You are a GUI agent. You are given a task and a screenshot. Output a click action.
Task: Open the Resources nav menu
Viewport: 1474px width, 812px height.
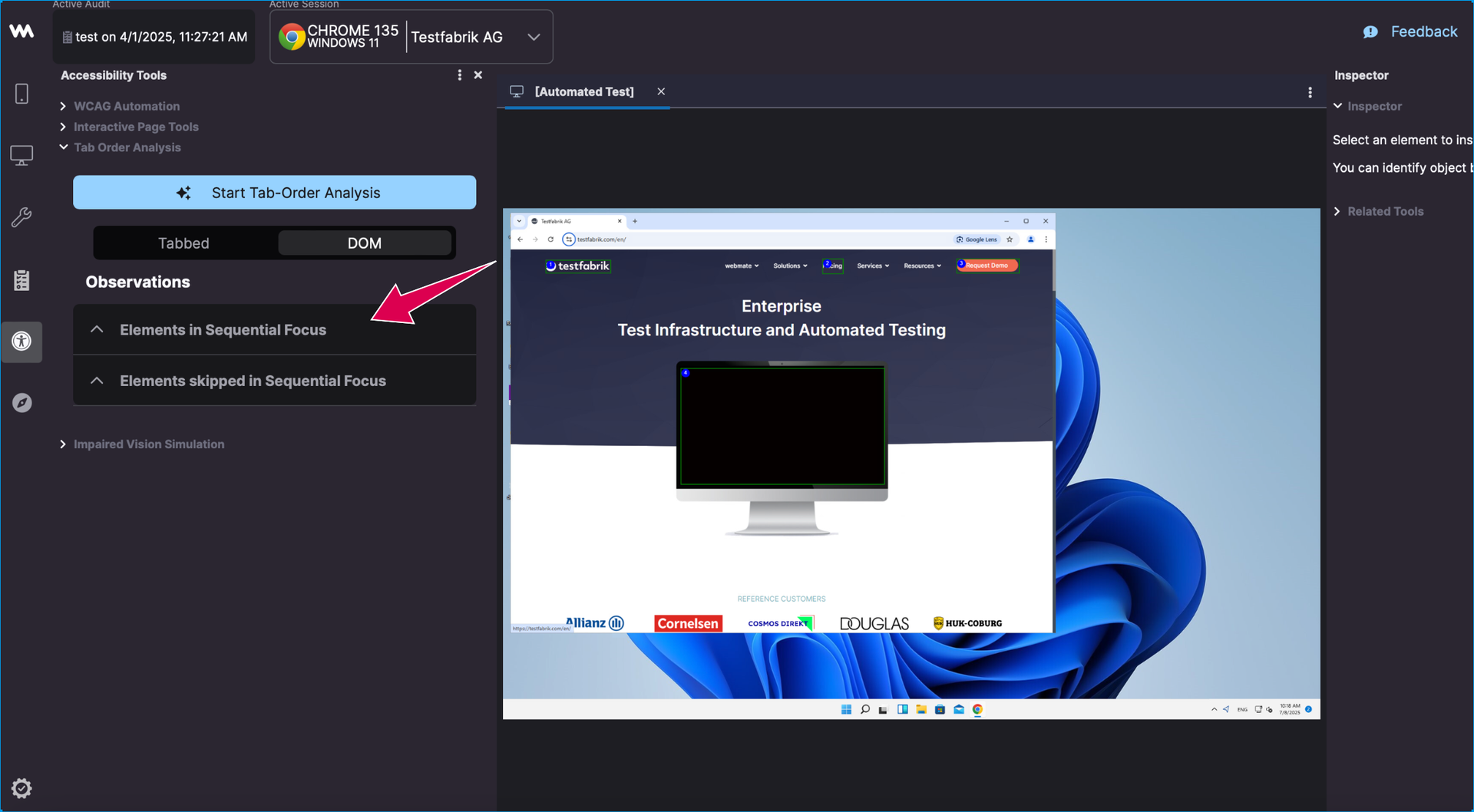tap(922, 266)
